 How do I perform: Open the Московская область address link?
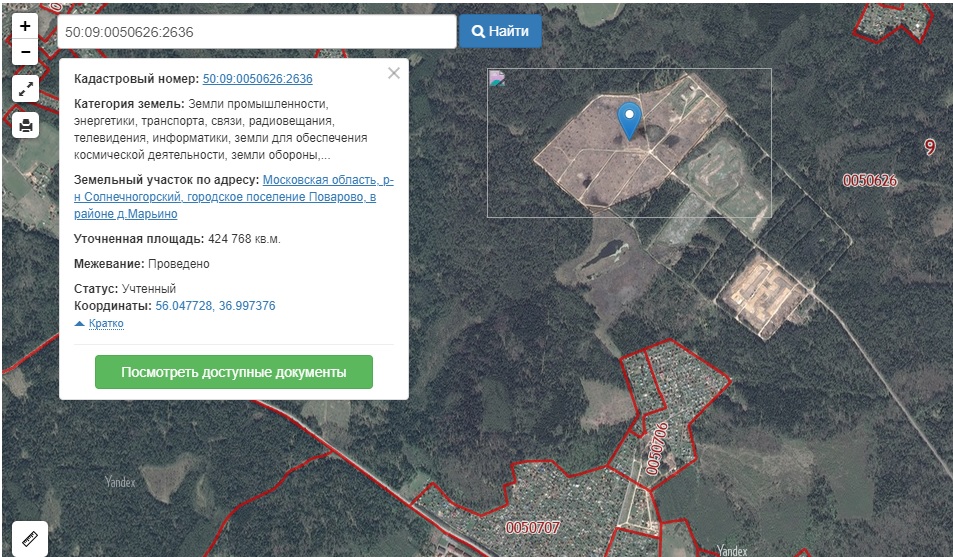(x=234, y=197)
